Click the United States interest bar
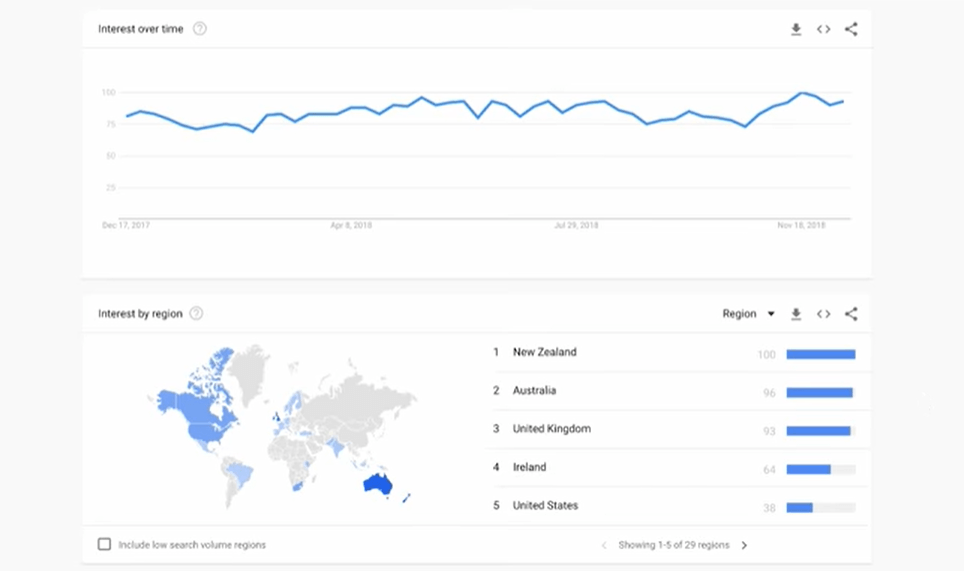This screenshot has width=964, height=571. 800,507
